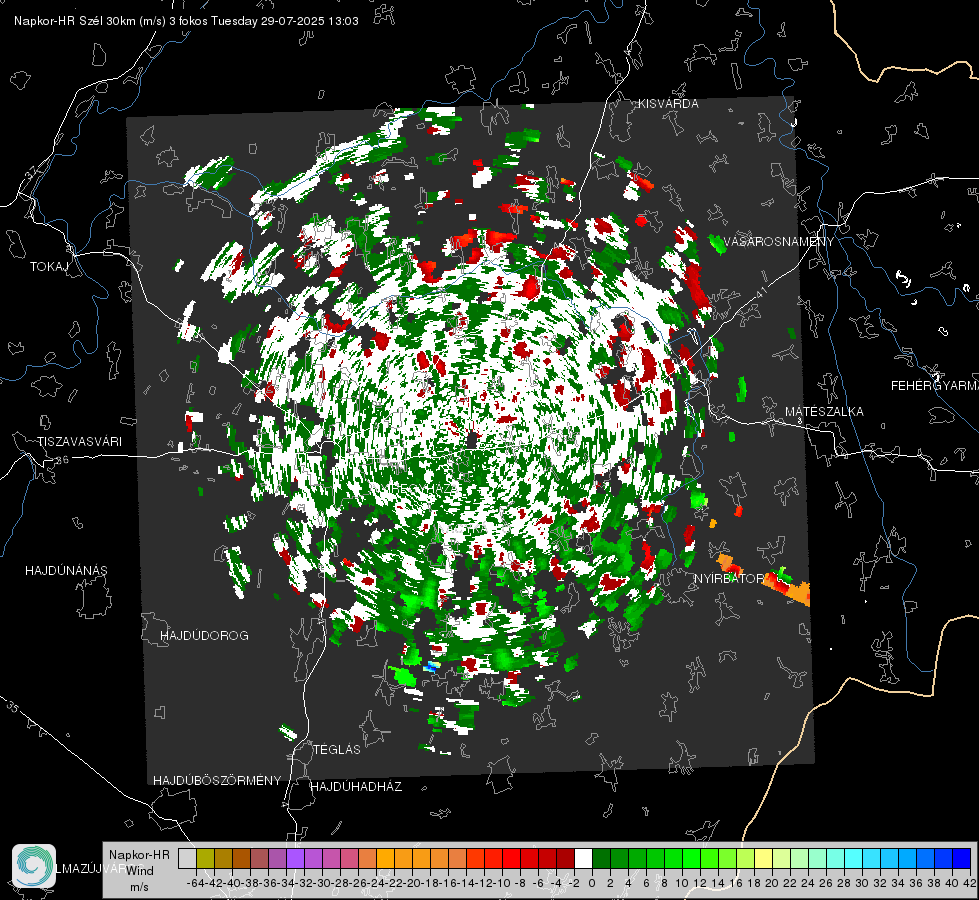The width and height of the screenshot is (979, 900).
Task: Select the gray leftmost legend swatch
Action: click(187, 858)
